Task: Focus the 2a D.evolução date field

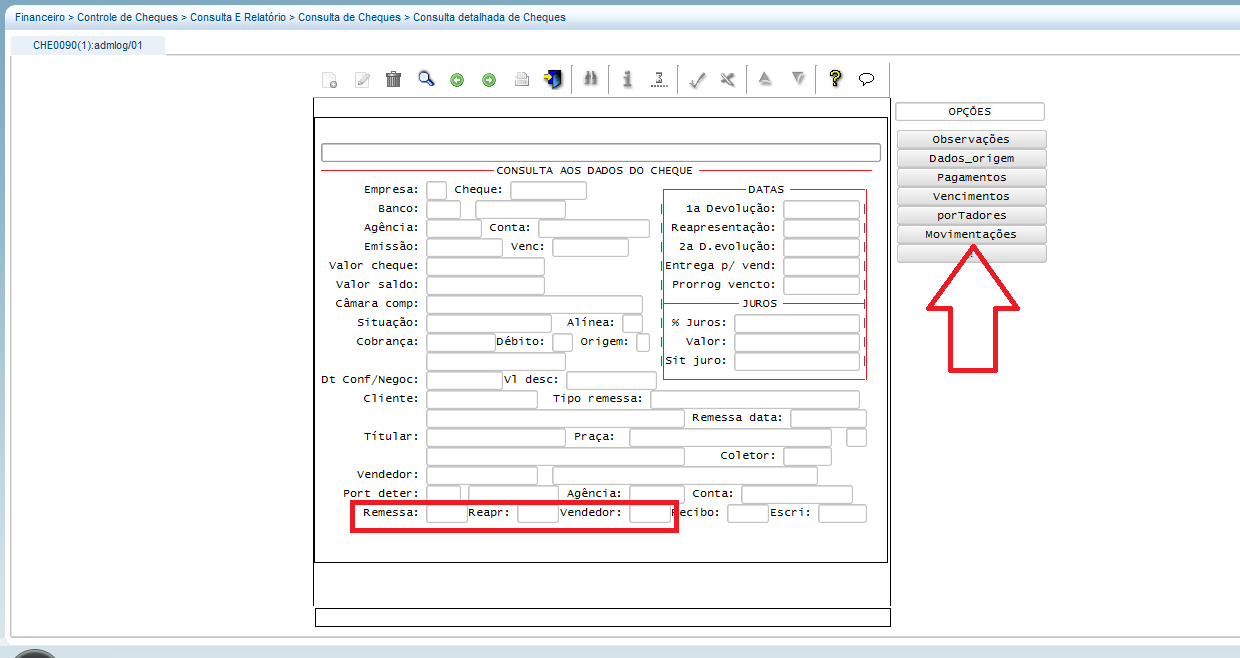Action: pos(822,247)
